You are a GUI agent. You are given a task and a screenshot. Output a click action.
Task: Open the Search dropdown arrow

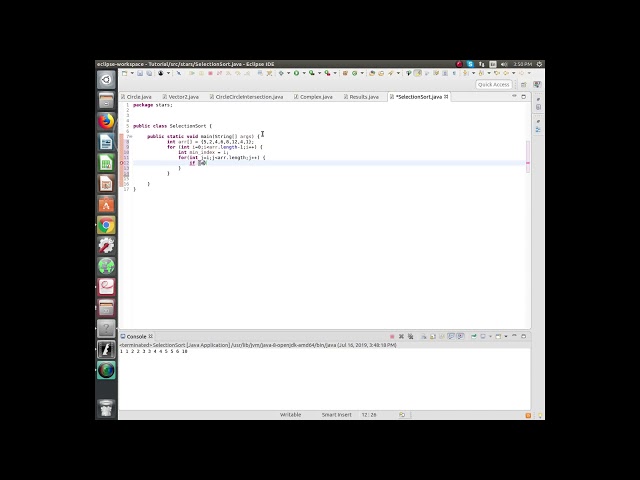[398, 73]
